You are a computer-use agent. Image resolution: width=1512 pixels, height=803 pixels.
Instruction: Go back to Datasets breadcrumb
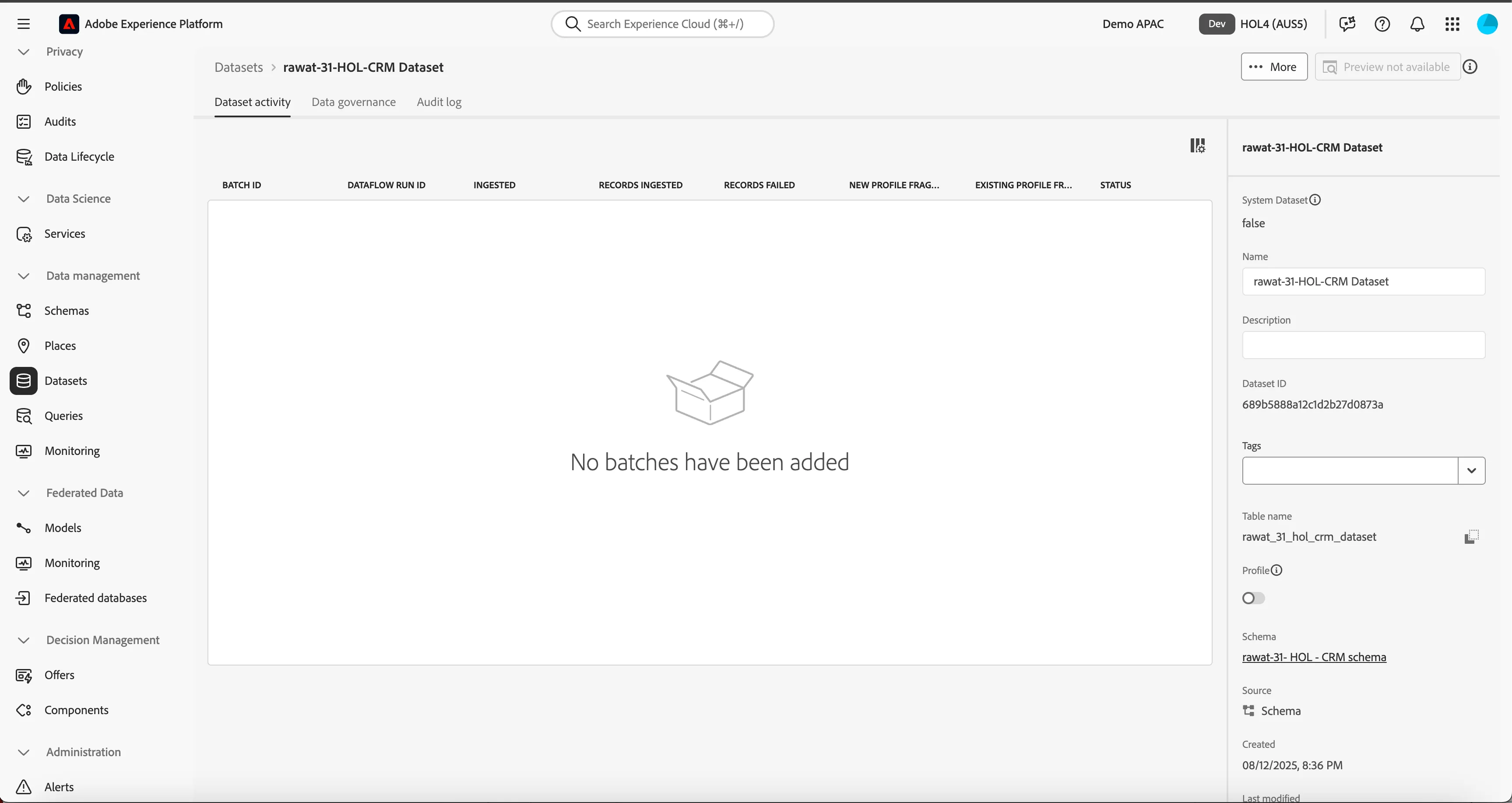click(x=238, y=67)
